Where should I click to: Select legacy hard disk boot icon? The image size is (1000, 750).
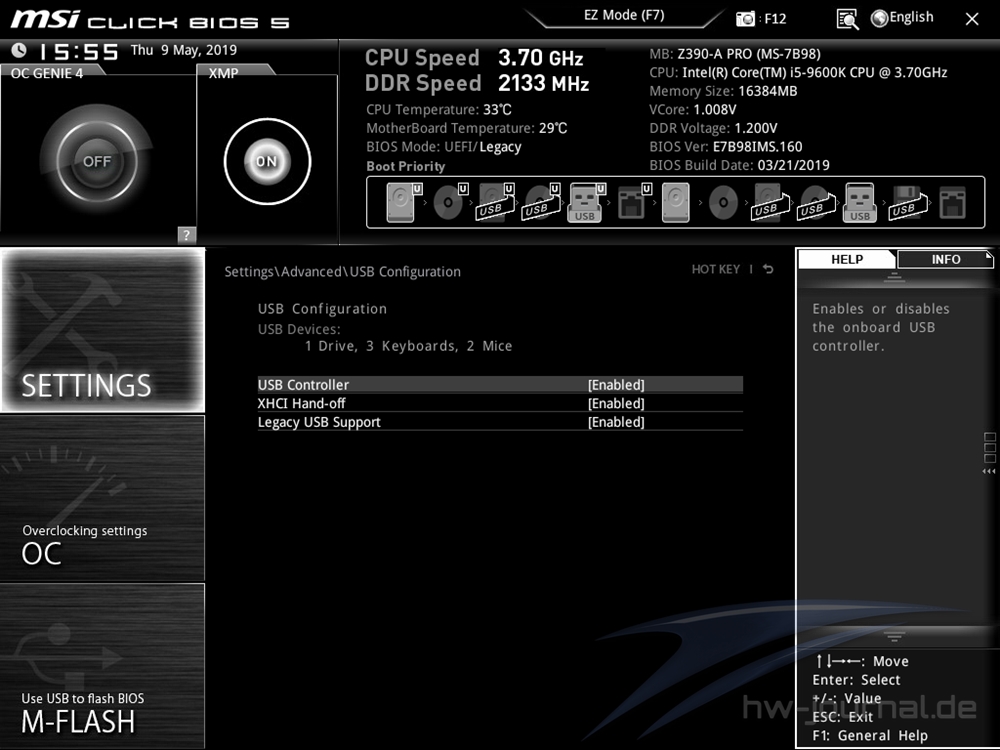[675, 202]
